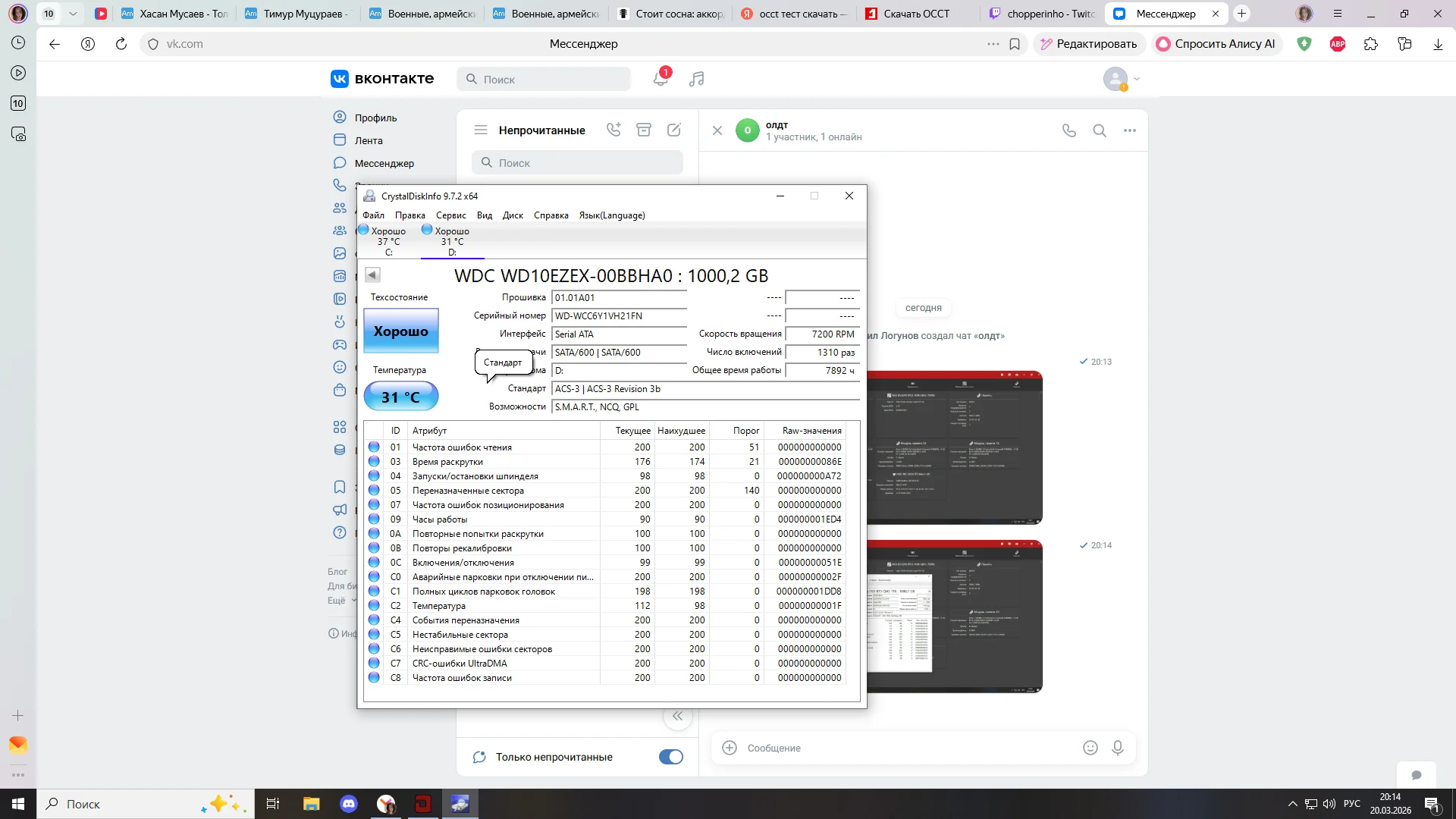The width and height of the screenshot is (1456, 819).
Task: Select the D: disk tab at 31 °C
Action: tap(452, 241)
